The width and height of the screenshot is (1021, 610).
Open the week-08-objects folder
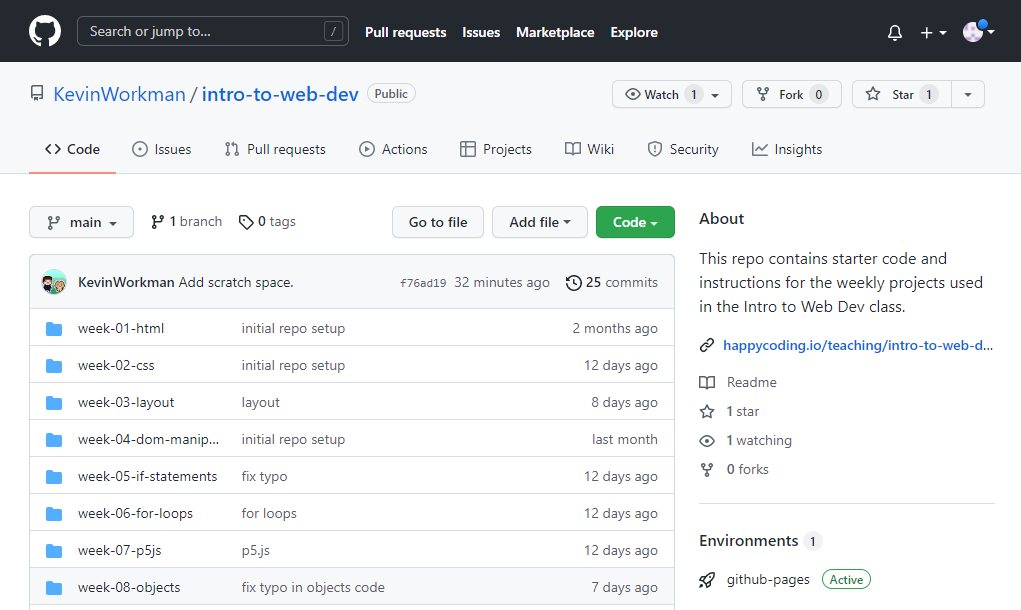point(129,588)
